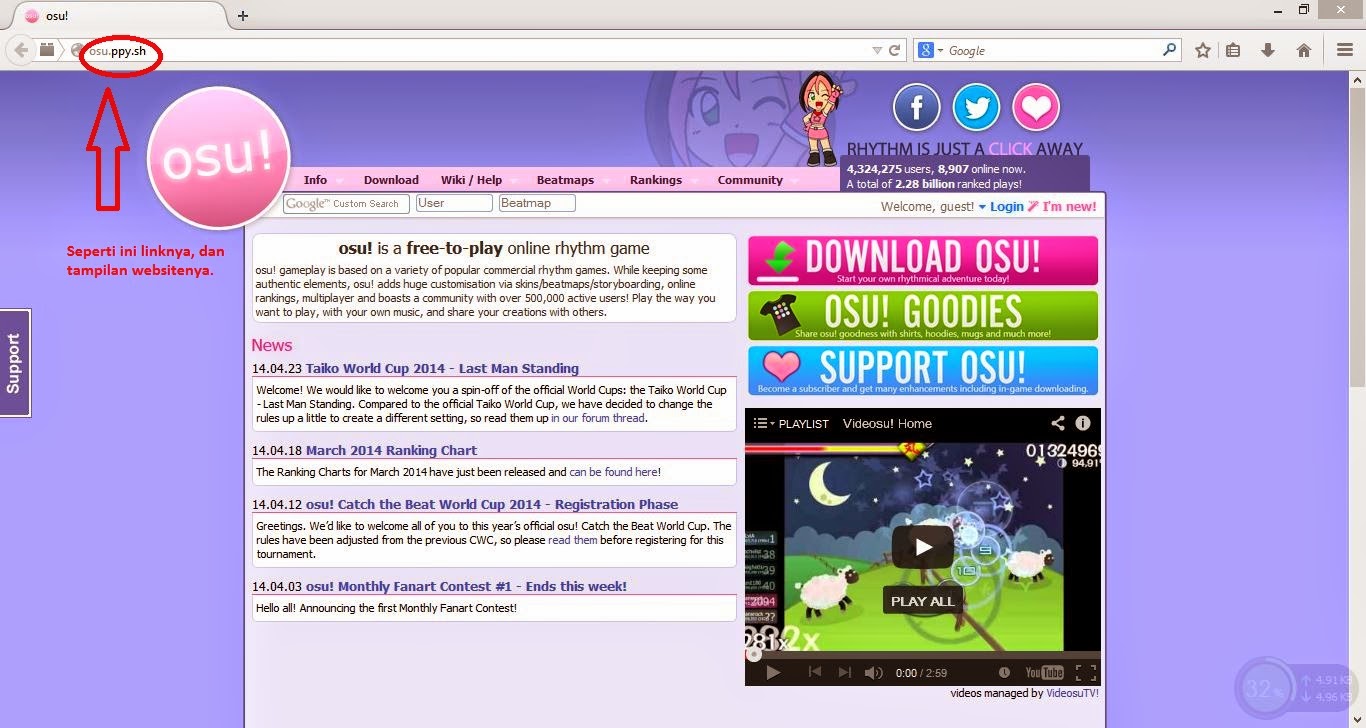
Task: Open the video info icon
Action: [1082, 423]
